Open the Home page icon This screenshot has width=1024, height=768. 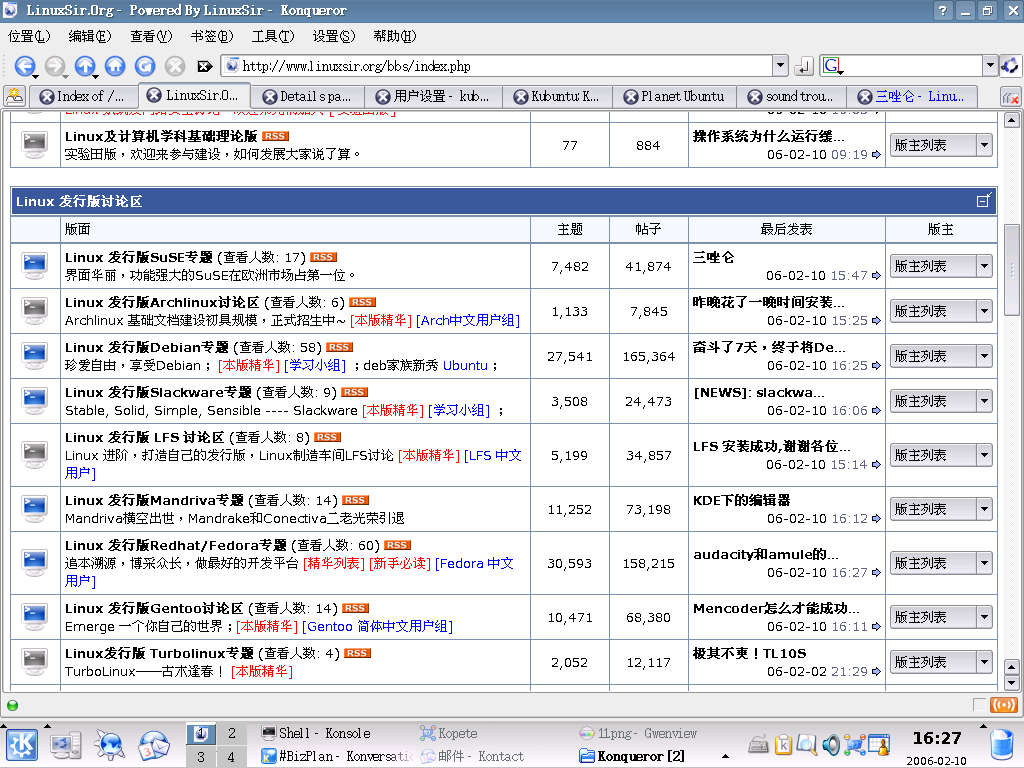click(115, 66)
